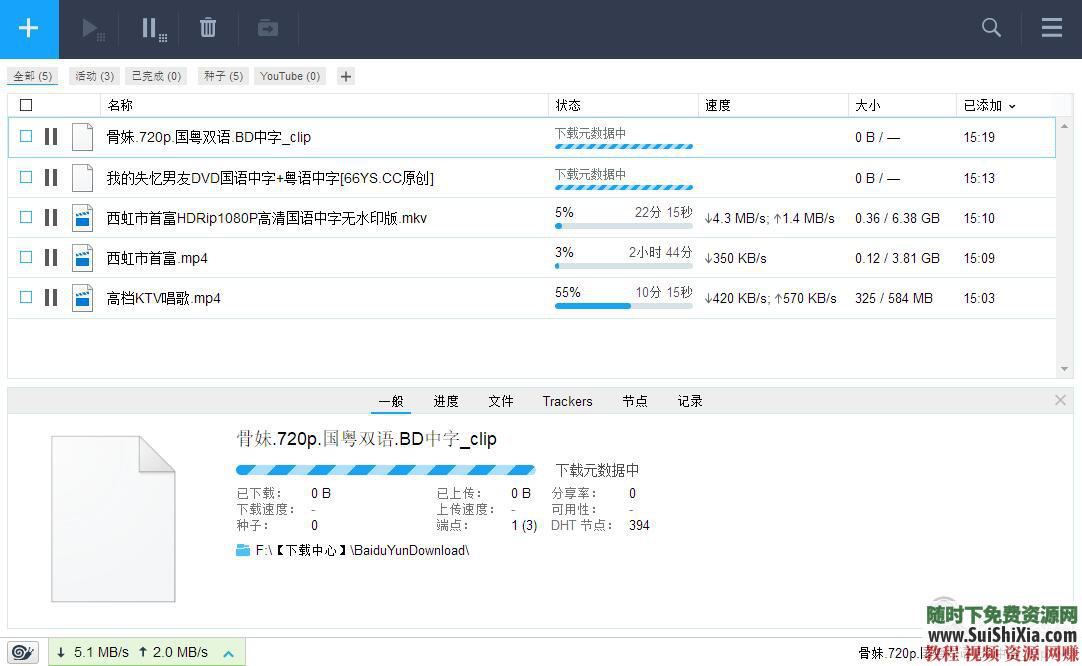Switch to the 进度 panel
The width and height of the screenshot is (1082, 666).
[x=445, y=401]
